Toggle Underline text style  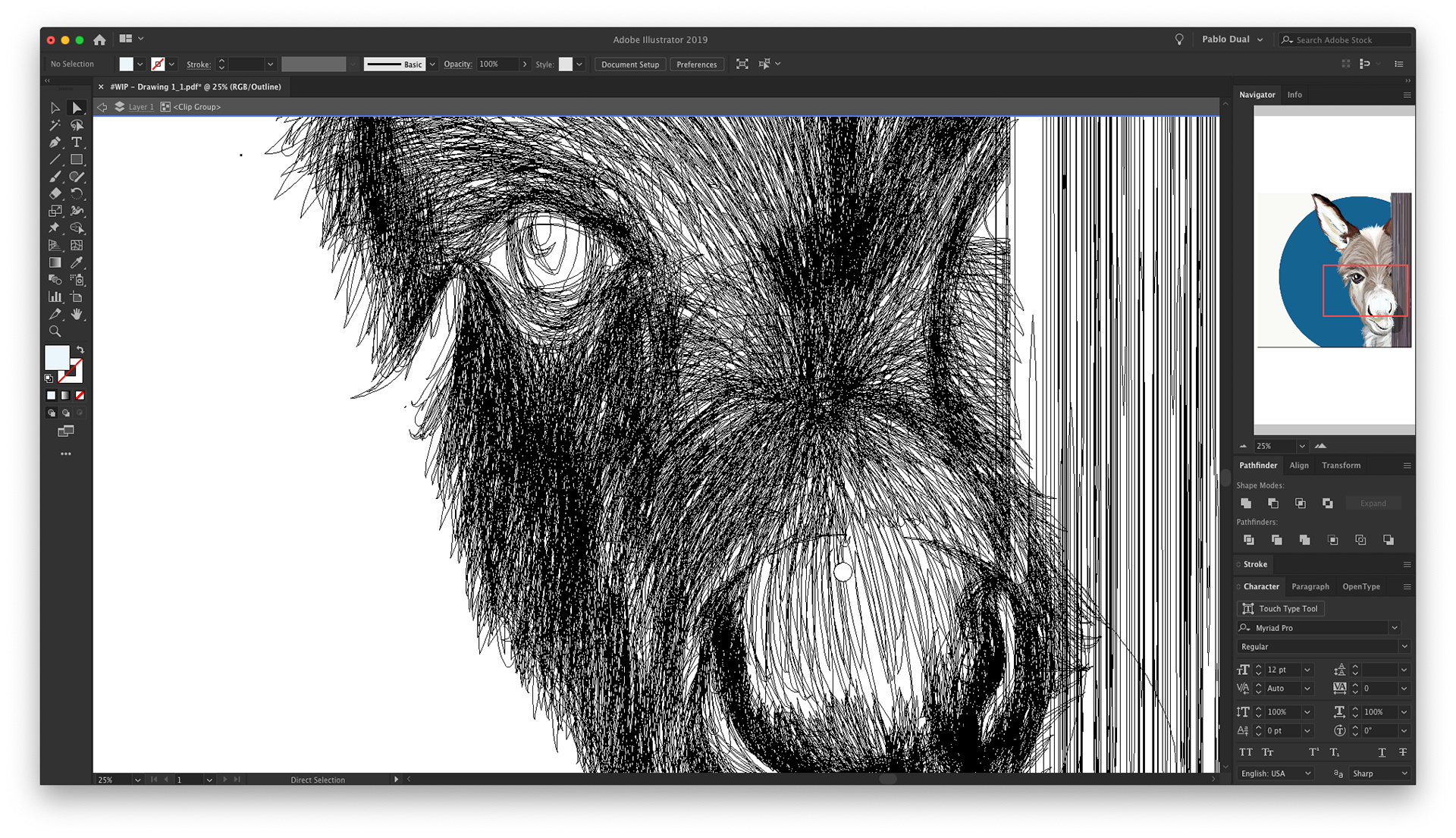pos(1382,752)
